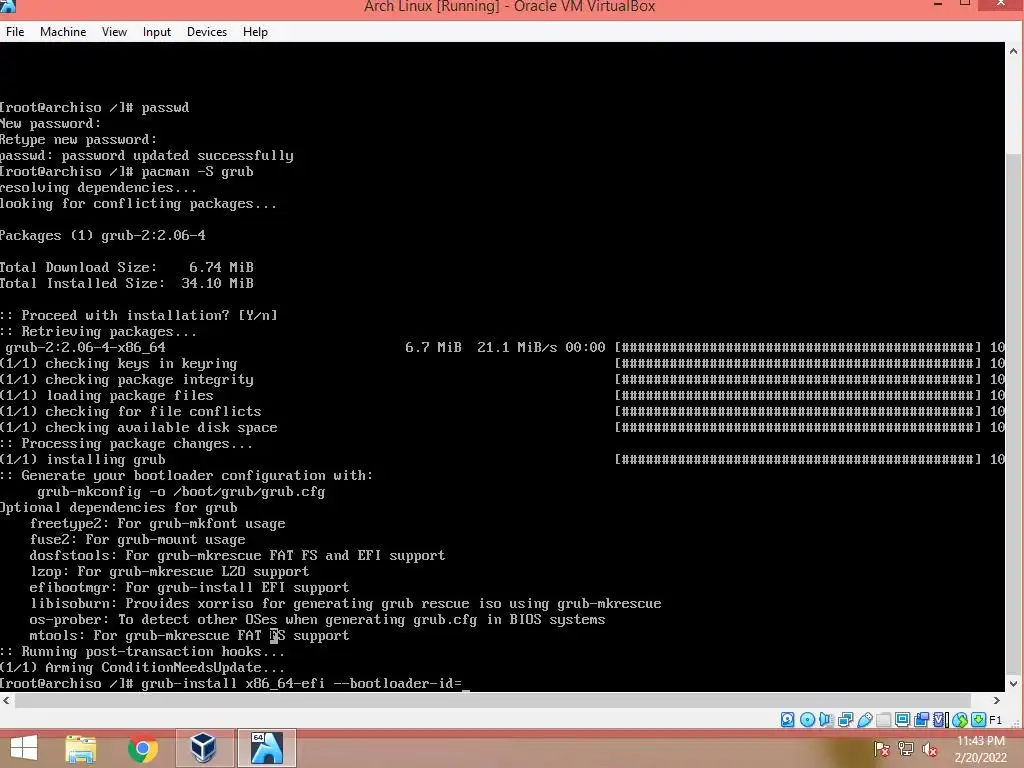Click the horizontal scrollbar left arrow
This screenshot has height=768, width=1024.
pyautogui.click(x=7, y=700)
